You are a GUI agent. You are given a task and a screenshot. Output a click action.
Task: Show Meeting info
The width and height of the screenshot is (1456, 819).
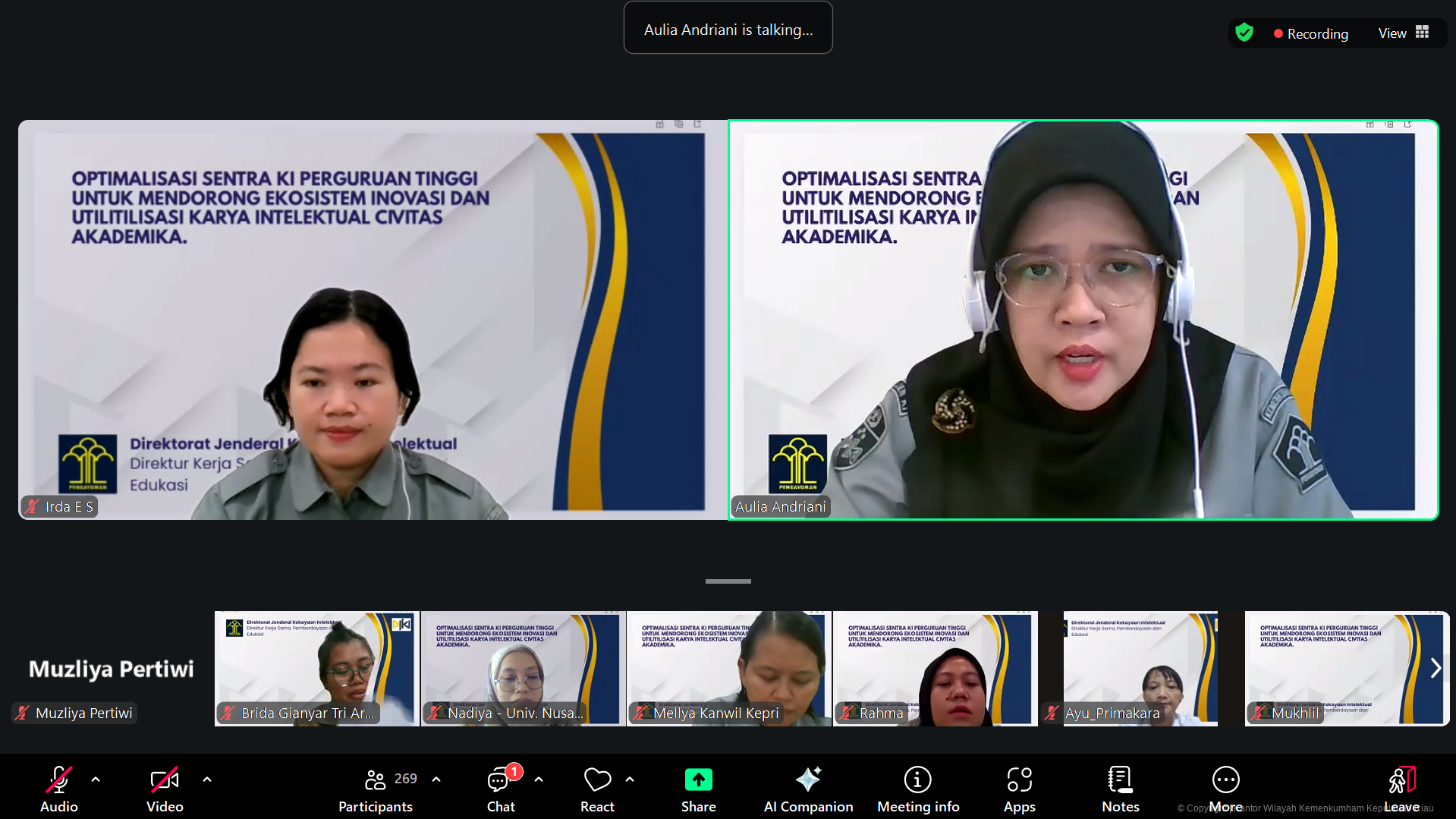(918, 789)
